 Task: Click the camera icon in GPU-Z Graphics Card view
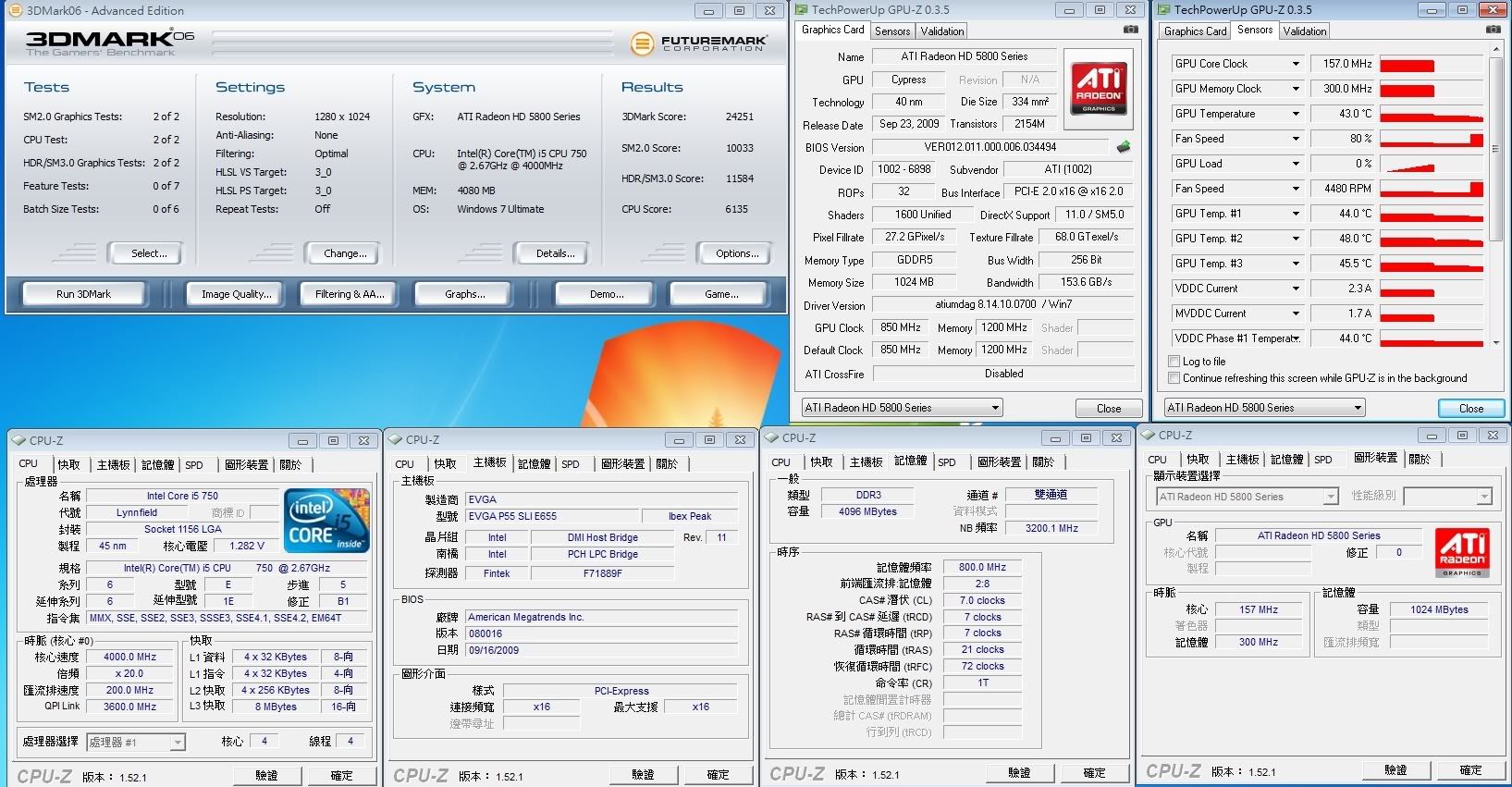click(1130, 30)
